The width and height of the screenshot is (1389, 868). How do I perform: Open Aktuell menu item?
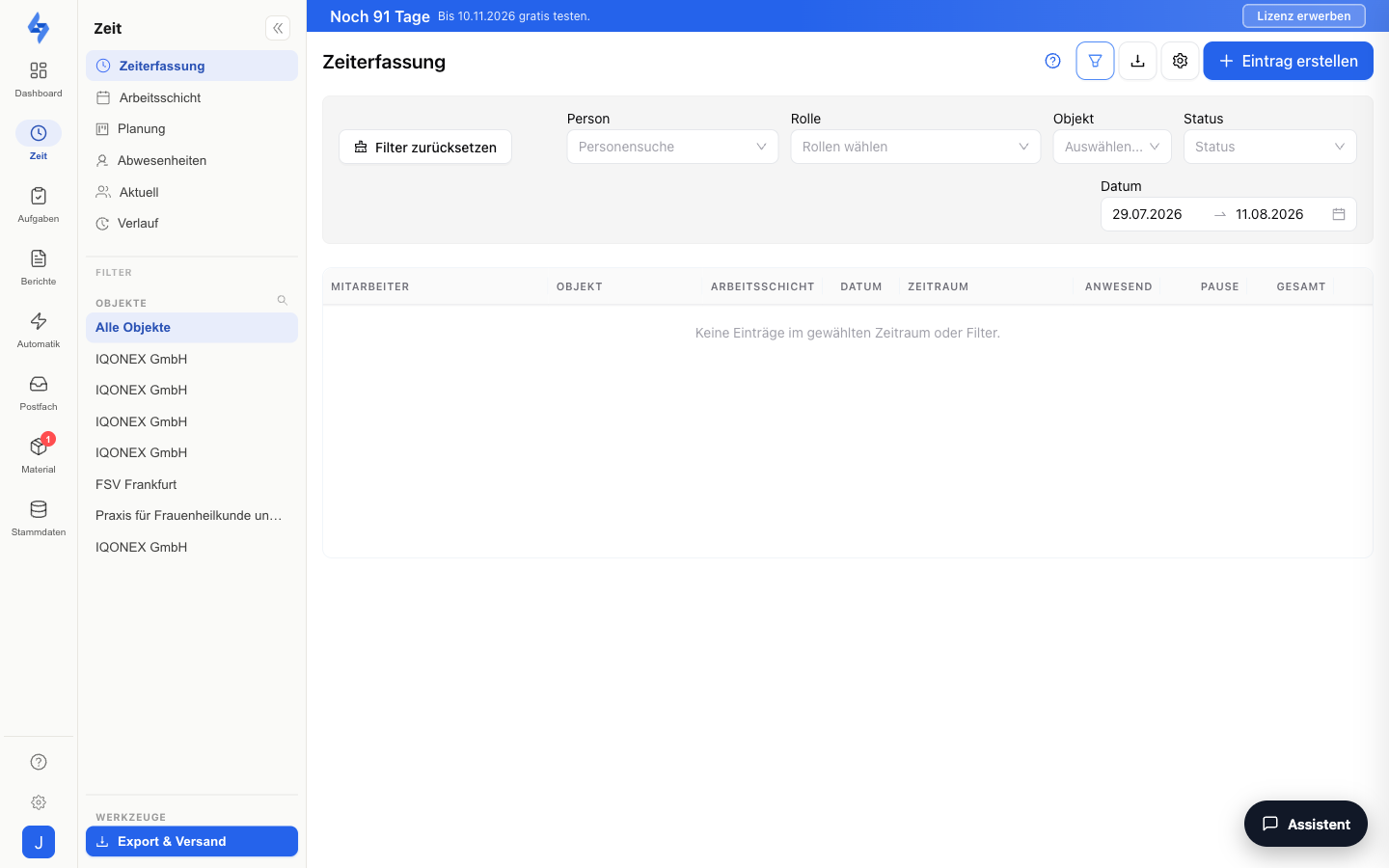click(x=192, y=192)
